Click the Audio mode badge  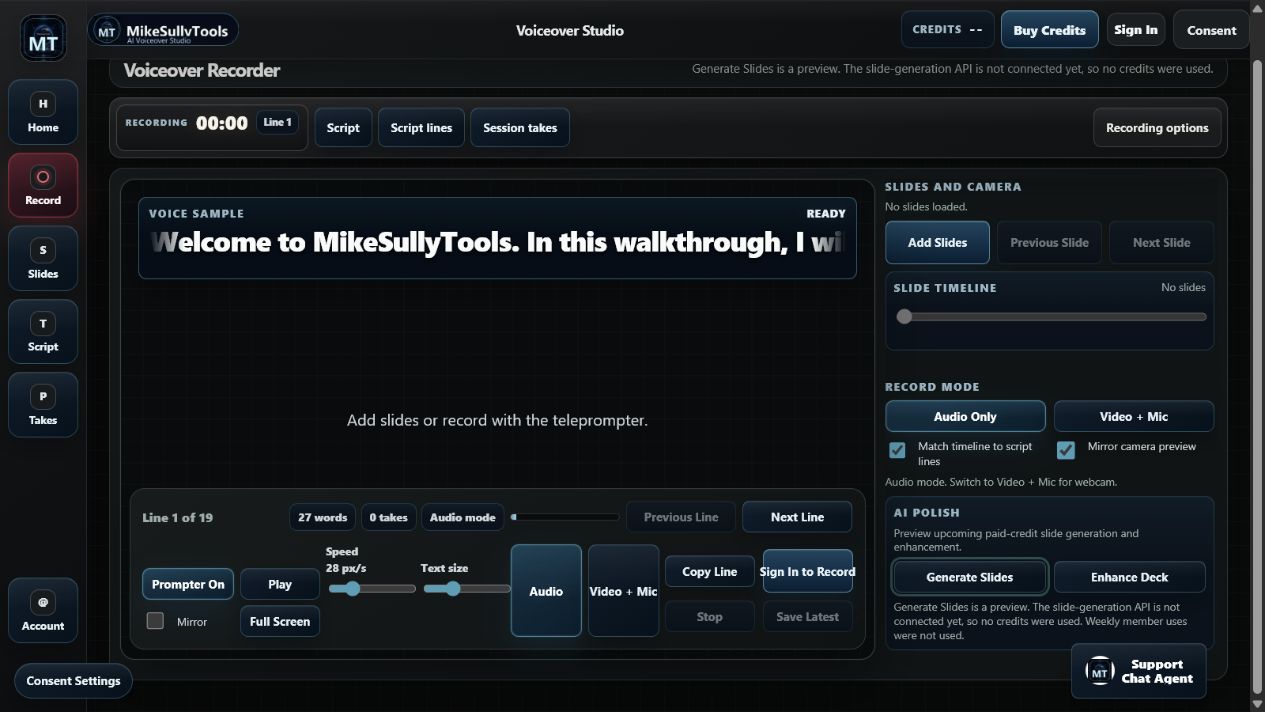(x=462, y=517)
